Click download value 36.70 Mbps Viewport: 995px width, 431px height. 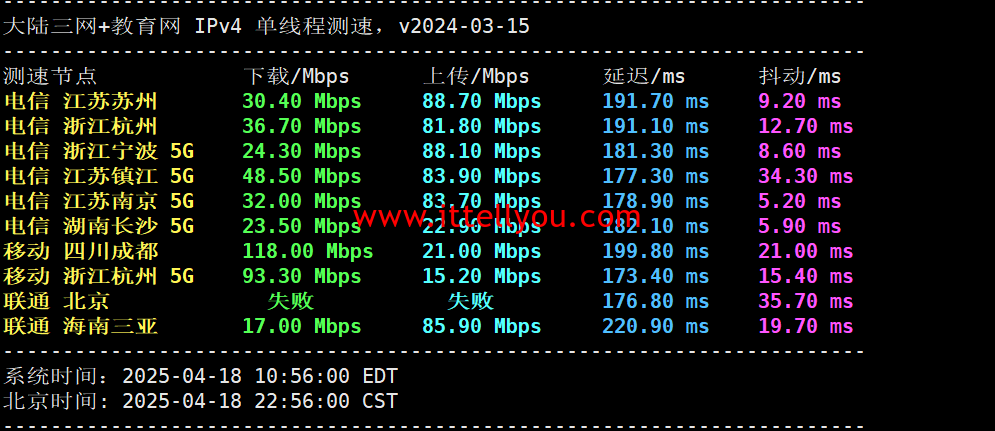pyautogui.click(x=302, y=126)
